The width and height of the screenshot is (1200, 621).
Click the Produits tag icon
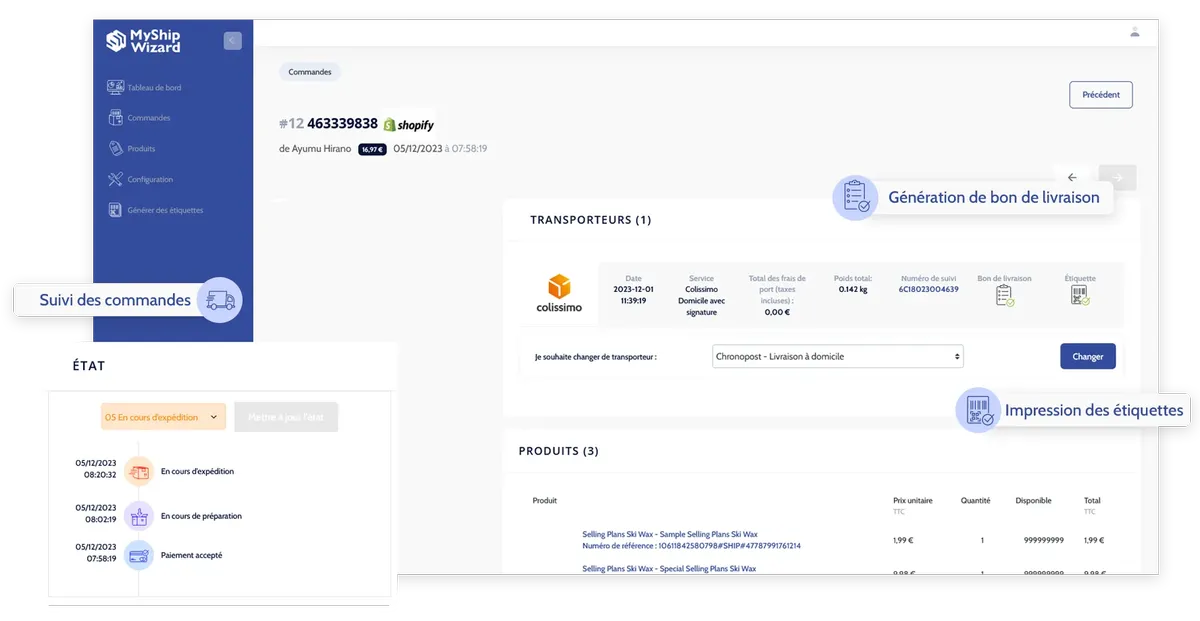pyautogui.click(x=115, y=149)
